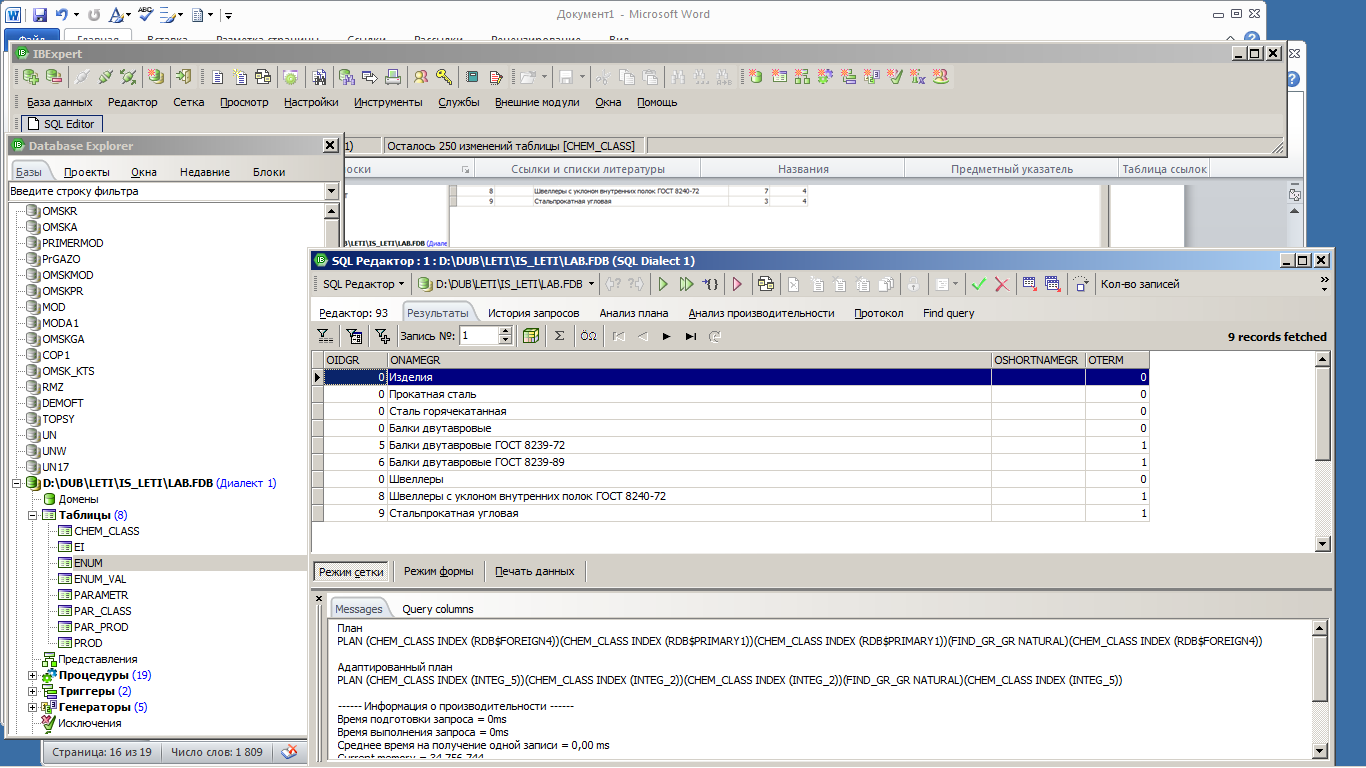Collapse the D:\DUB\LETI\IS_LETI\LAB.FDB database node

[16, 483]
